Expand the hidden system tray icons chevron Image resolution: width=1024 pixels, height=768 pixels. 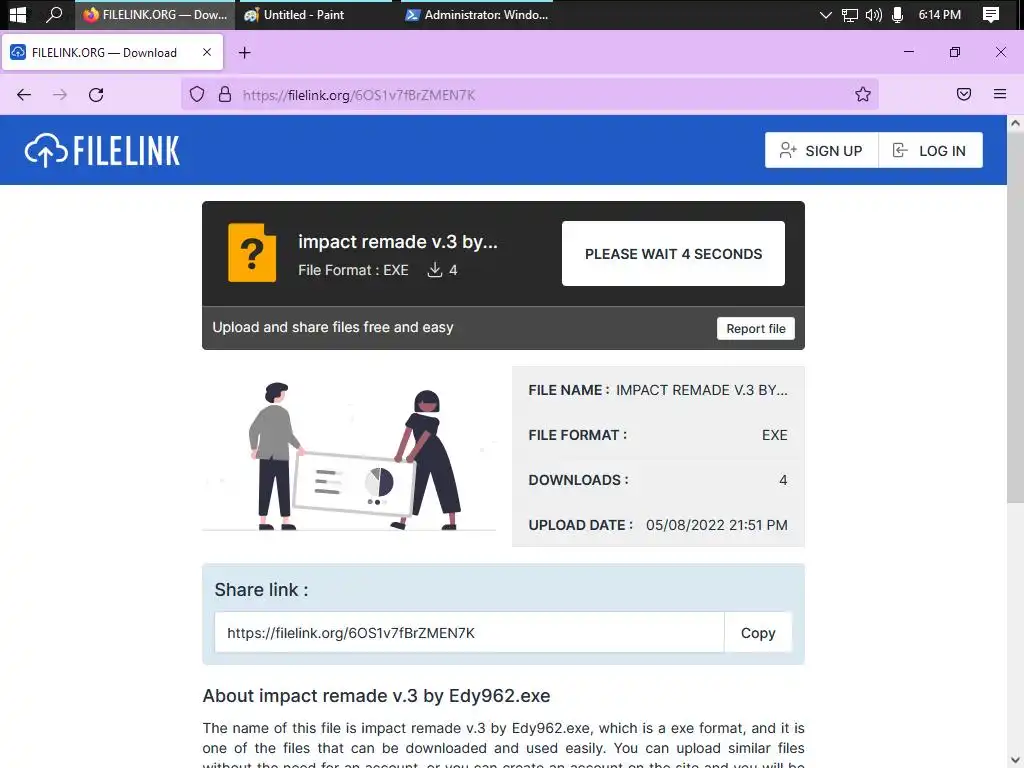(x=825, y=14)
